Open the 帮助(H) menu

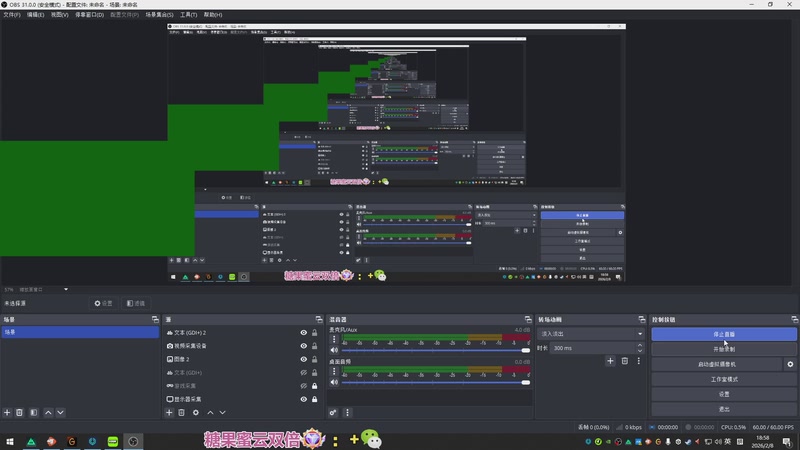tap(213, 15)
